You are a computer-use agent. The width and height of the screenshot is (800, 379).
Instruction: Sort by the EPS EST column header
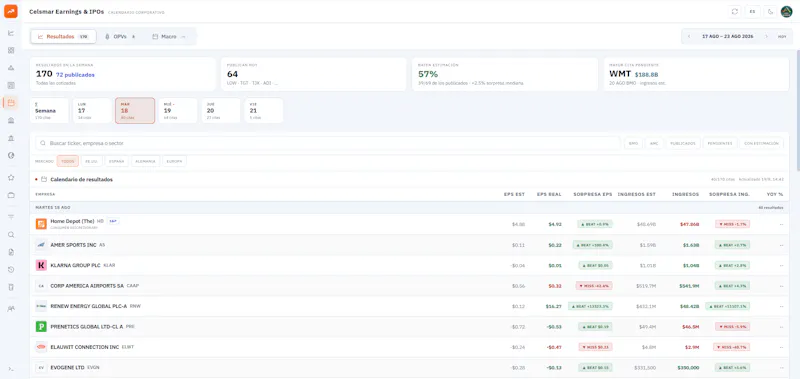(x=514, y=194)
